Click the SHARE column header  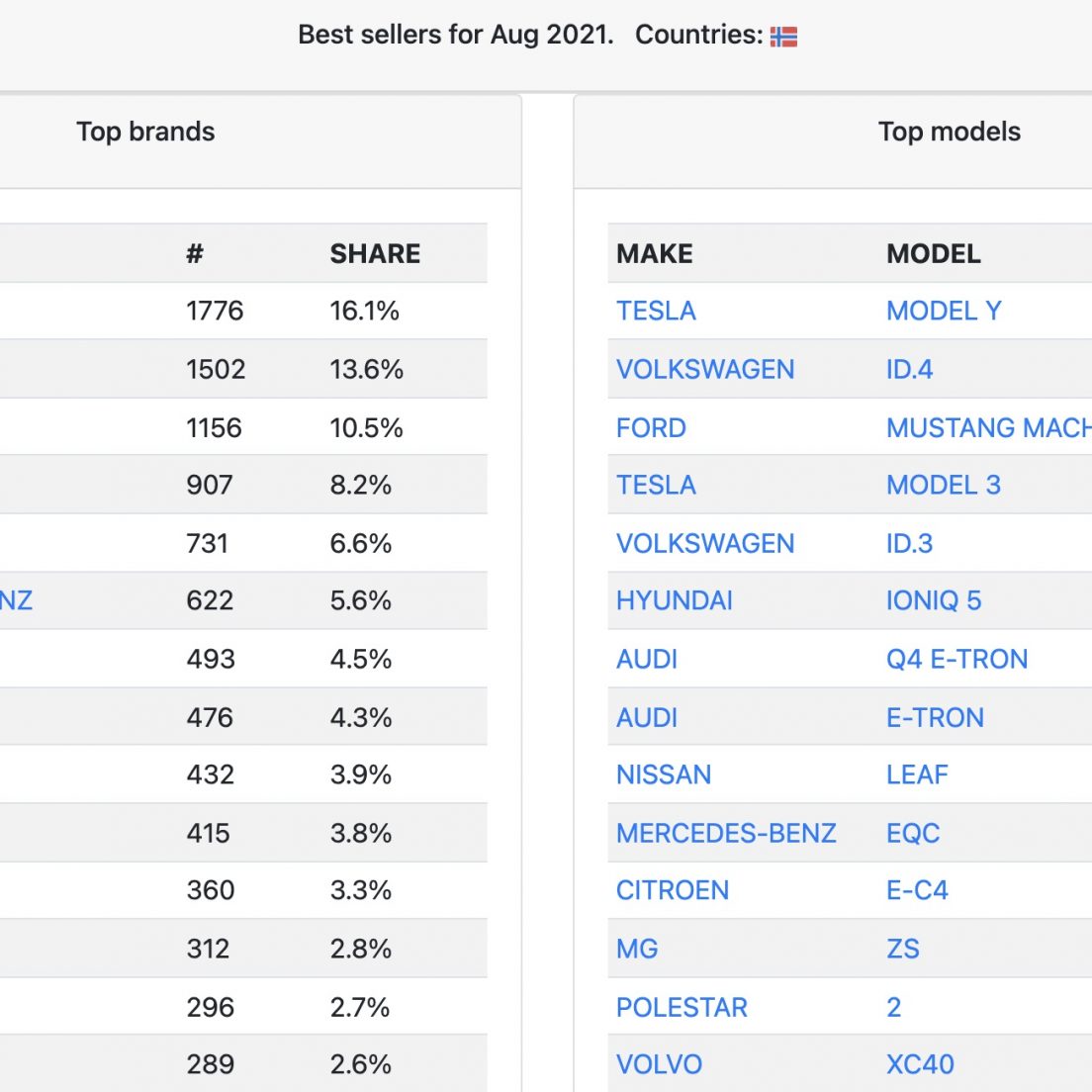[376, 253]
